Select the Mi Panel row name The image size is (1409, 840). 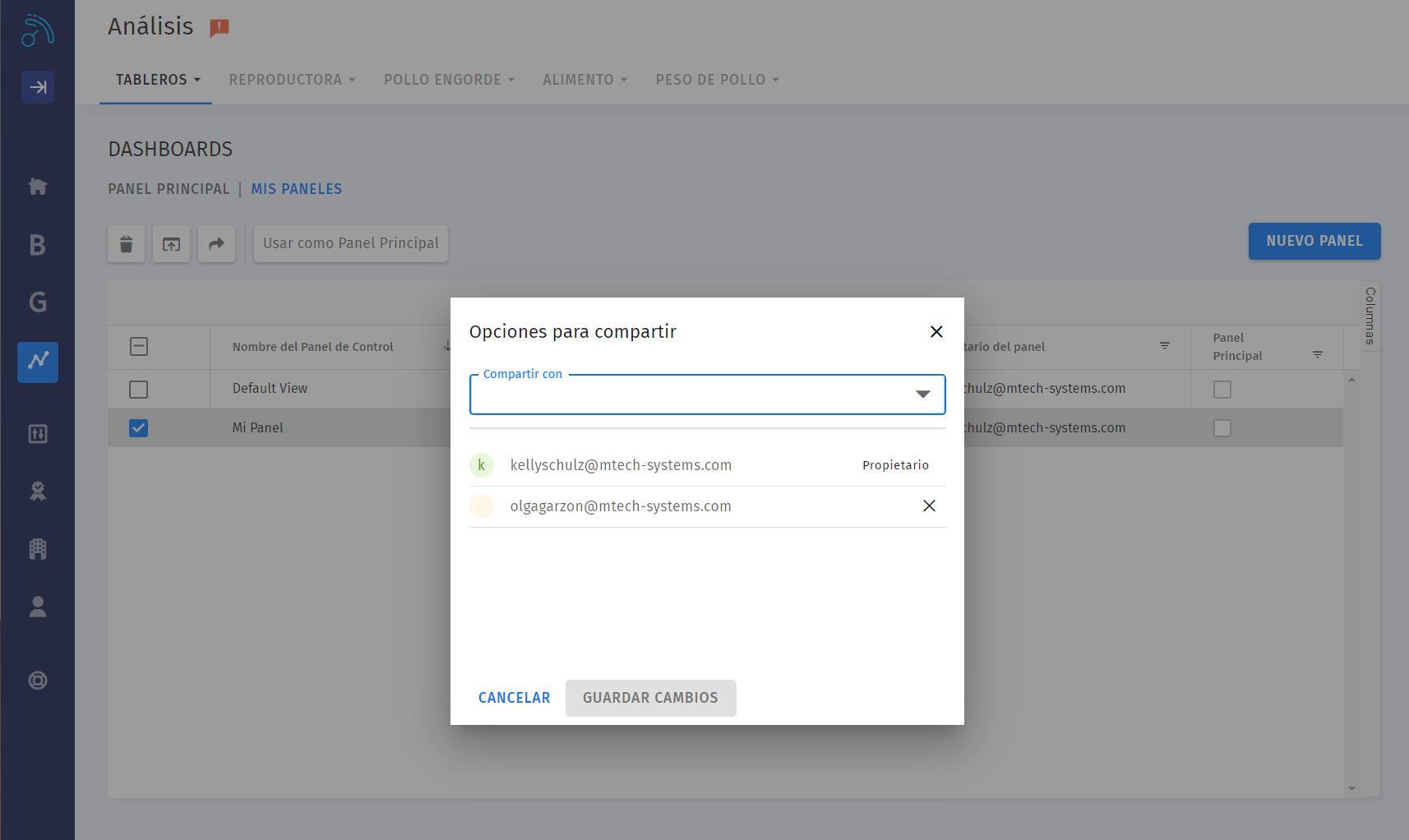click(257, 427)
